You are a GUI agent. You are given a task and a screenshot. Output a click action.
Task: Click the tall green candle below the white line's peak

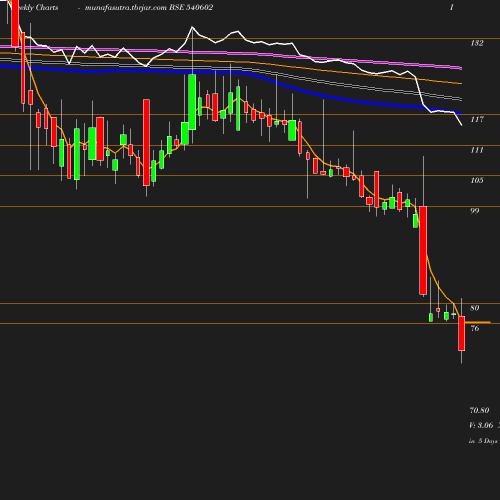tap(192, 102)
